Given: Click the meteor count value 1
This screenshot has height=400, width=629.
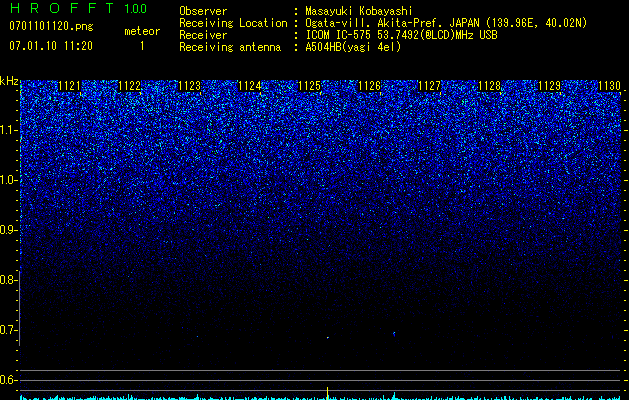Looking at the screenshot, I should [x=142, y=46].
